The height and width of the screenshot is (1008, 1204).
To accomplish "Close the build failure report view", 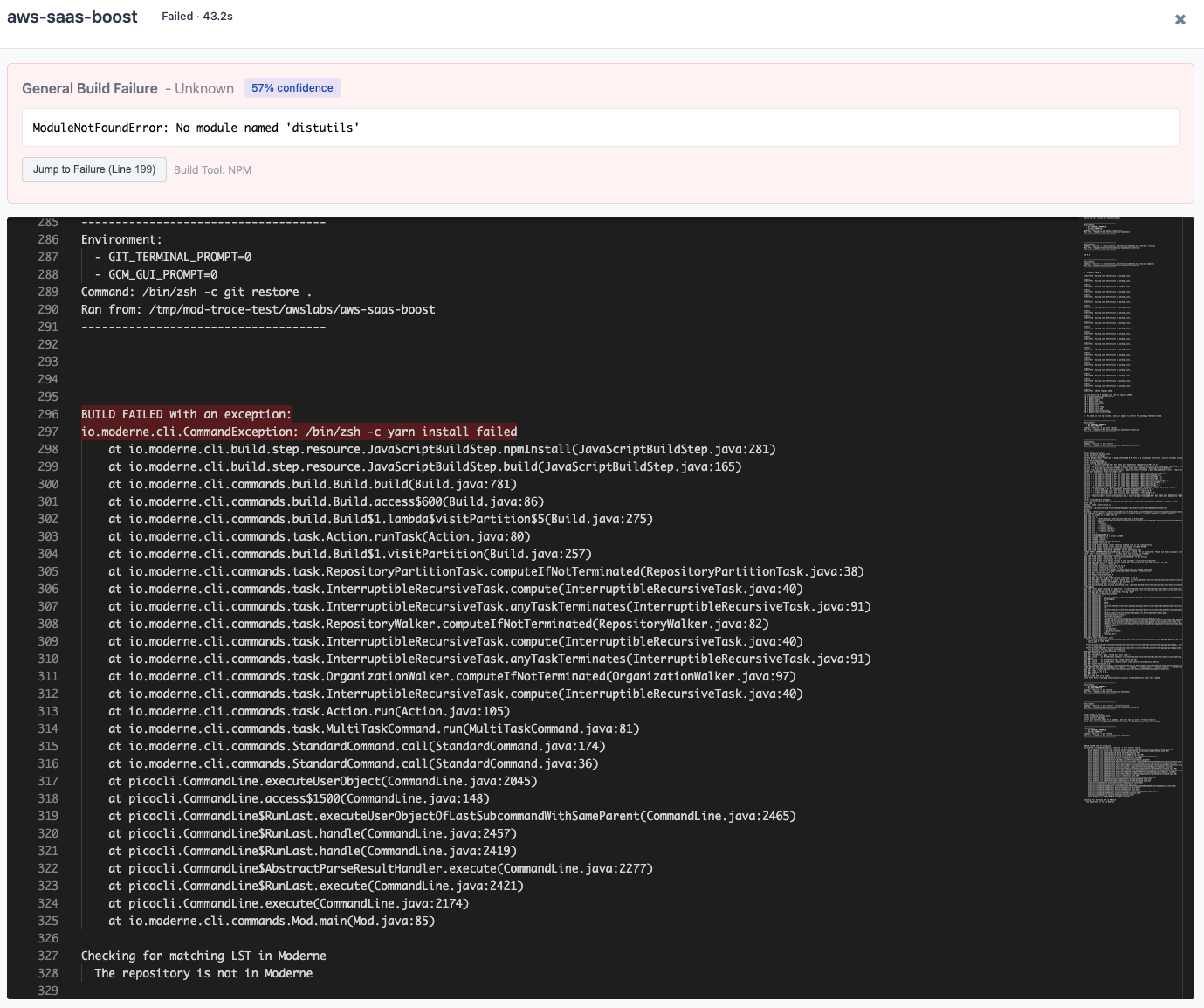I will 1180,18.
